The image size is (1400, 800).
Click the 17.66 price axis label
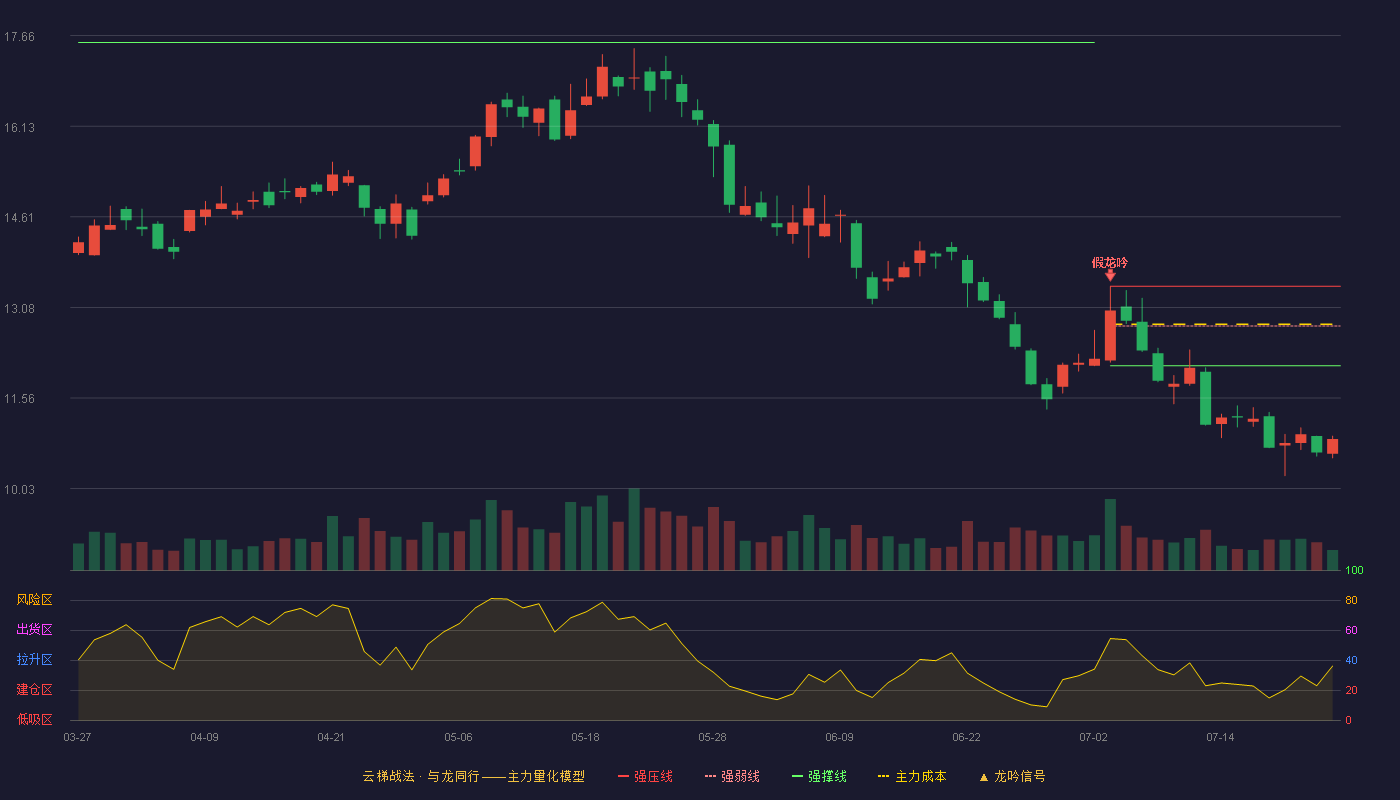click(19, 37)
